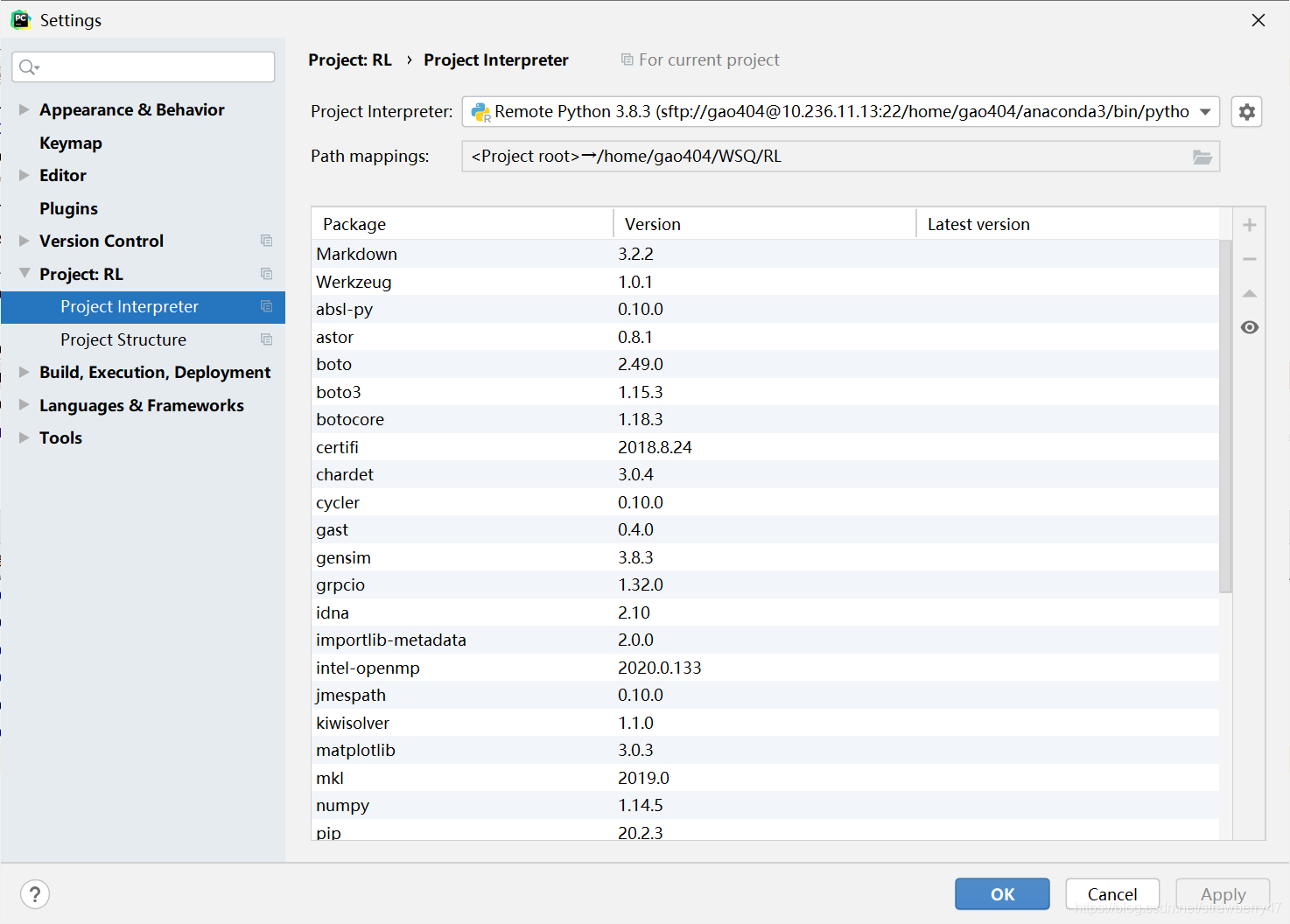The width and height of the screenshot is (1290, 924).
Task: Select the cycler package row
Action: (x=765, y=502)
